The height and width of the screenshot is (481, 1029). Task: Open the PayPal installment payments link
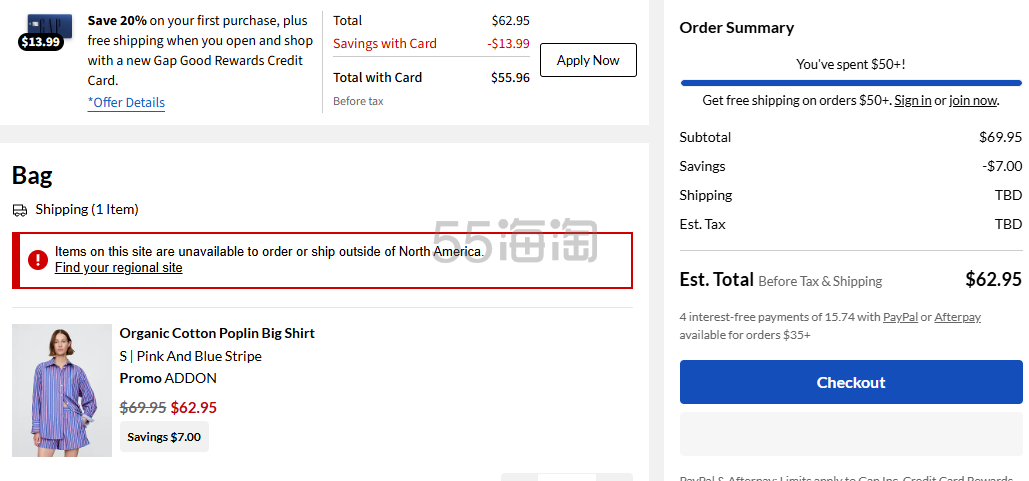point(900,317)
